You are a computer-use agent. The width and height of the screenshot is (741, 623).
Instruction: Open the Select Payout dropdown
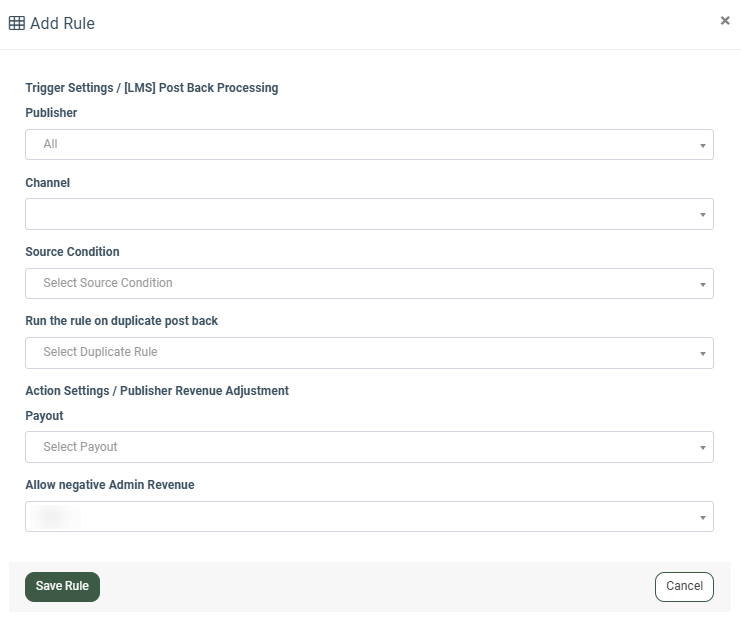(360, 447)
